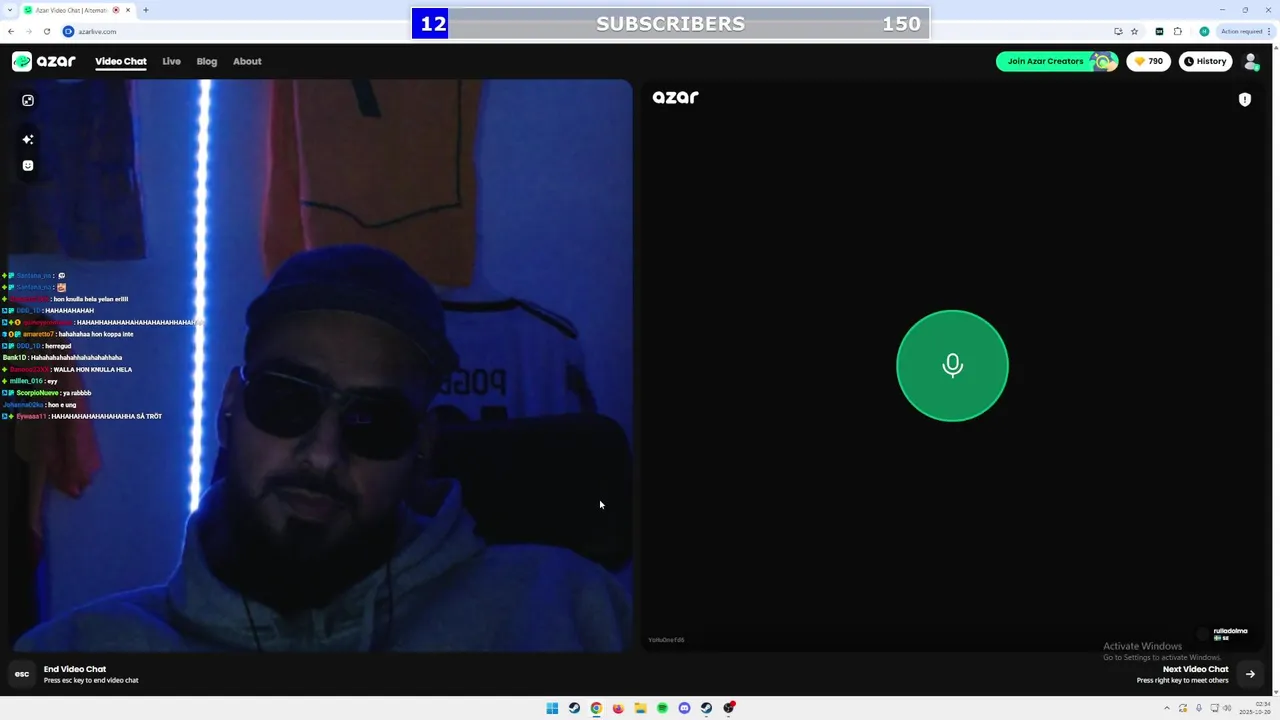The height and width of the screenshot is (720, 1280).
Task: Open Spotify from the taskbar
Action: pos(662,708)
